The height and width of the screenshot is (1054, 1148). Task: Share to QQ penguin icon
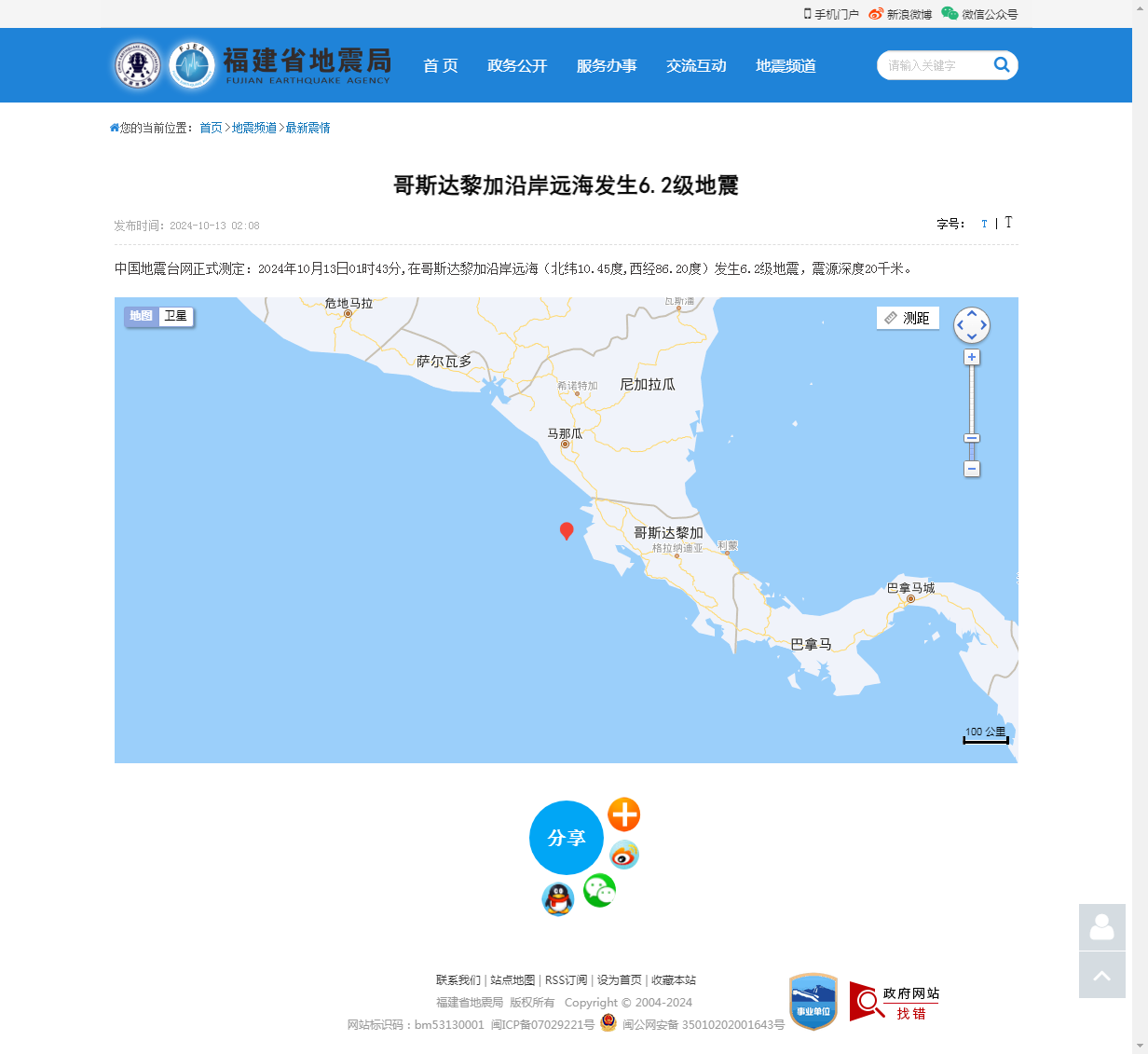click(x=557, y=899)
